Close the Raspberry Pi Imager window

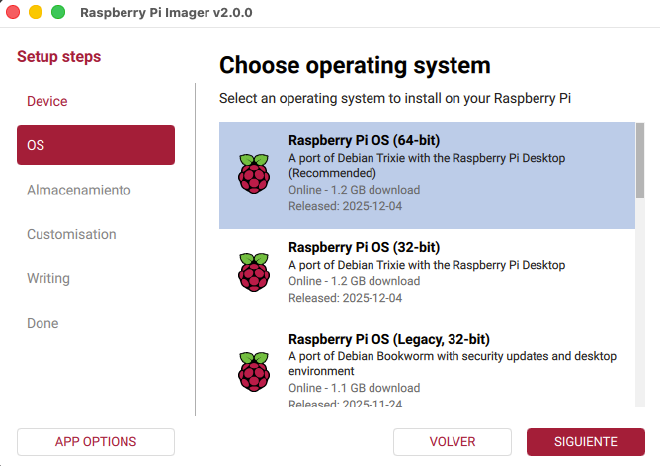[14, 13]
